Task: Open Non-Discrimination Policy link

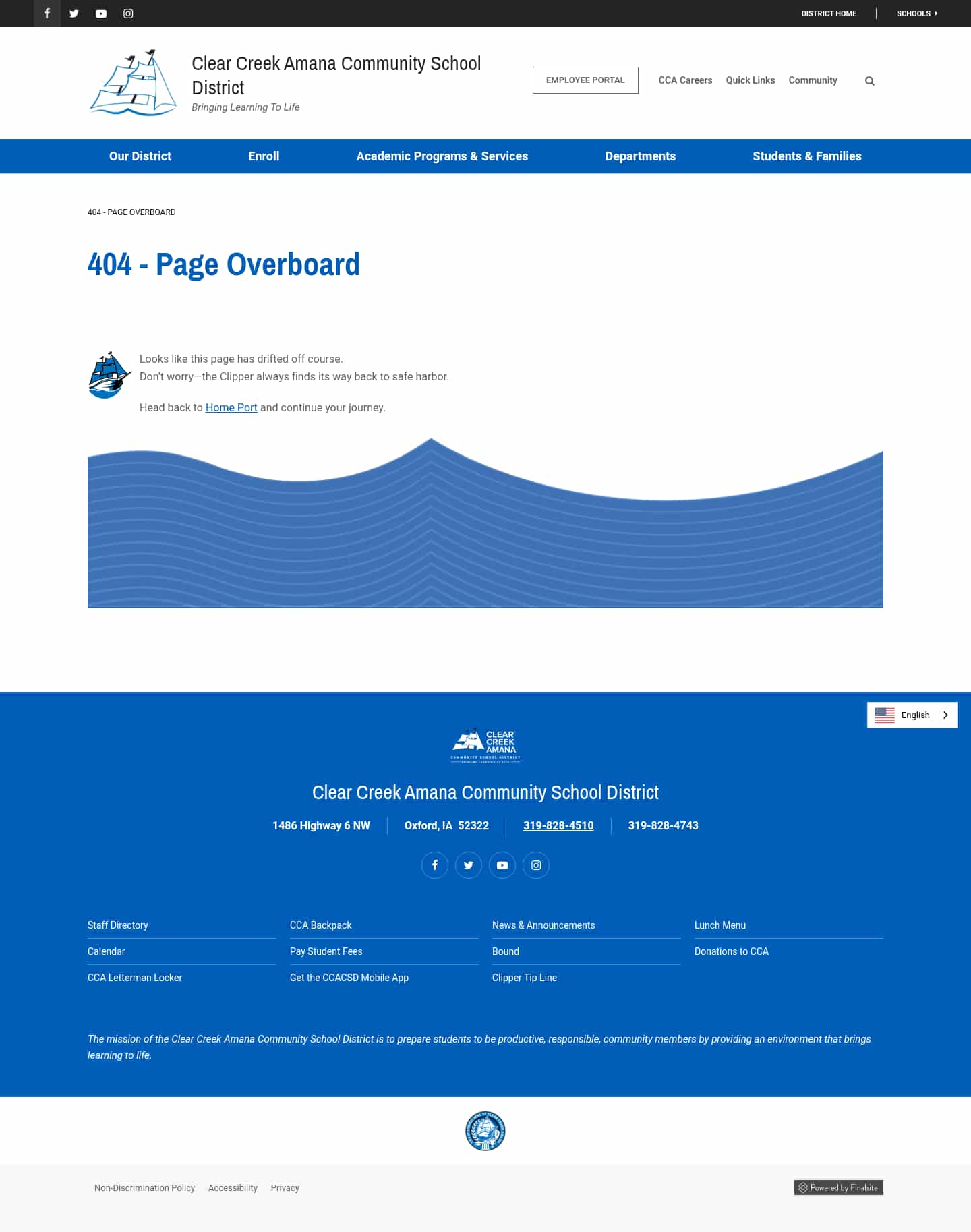Action: coord(144,1187)
